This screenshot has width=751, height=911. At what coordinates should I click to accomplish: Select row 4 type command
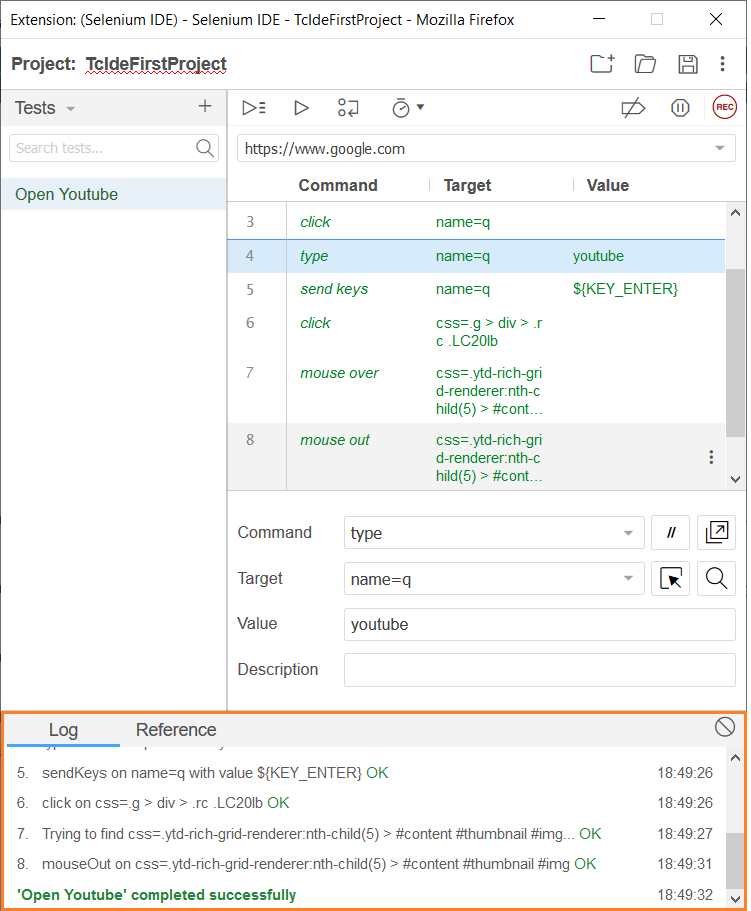476,256
